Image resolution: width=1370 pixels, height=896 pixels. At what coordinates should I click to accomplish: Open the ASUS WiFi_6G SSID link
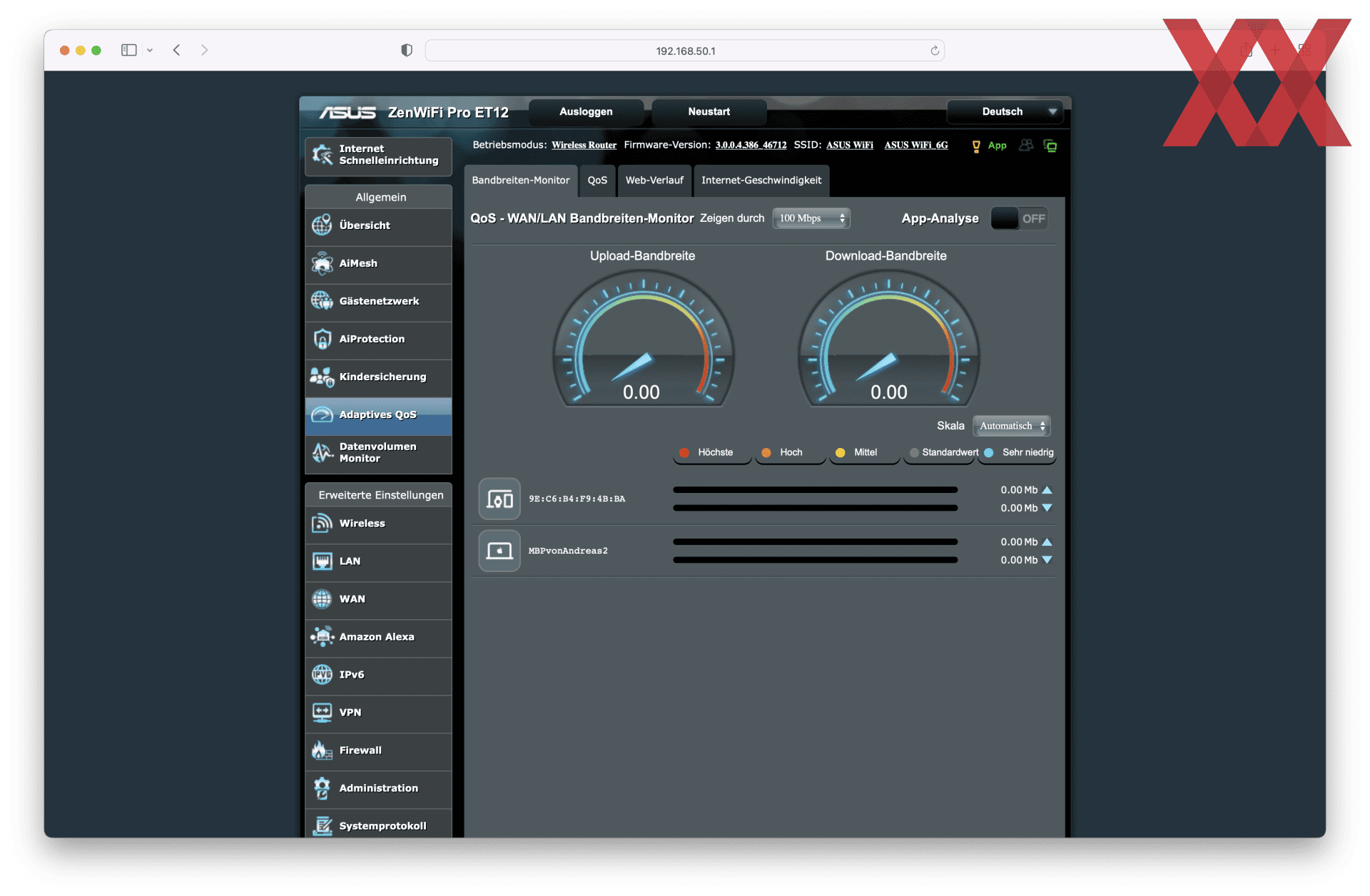(x=916, y=146)
